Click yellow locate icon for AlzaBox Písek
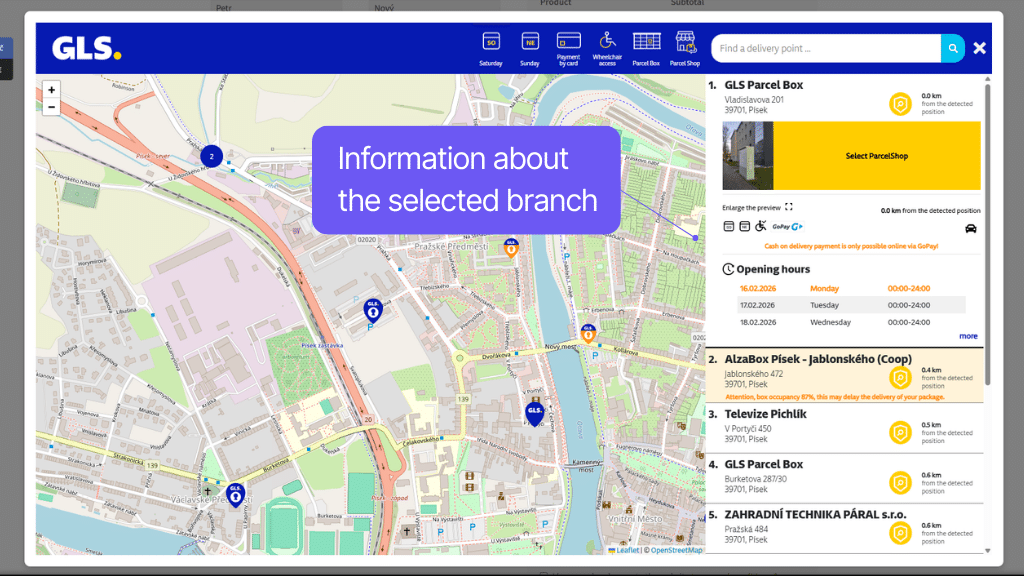Viewport: 1024px width, 576px height. point(900,378)
